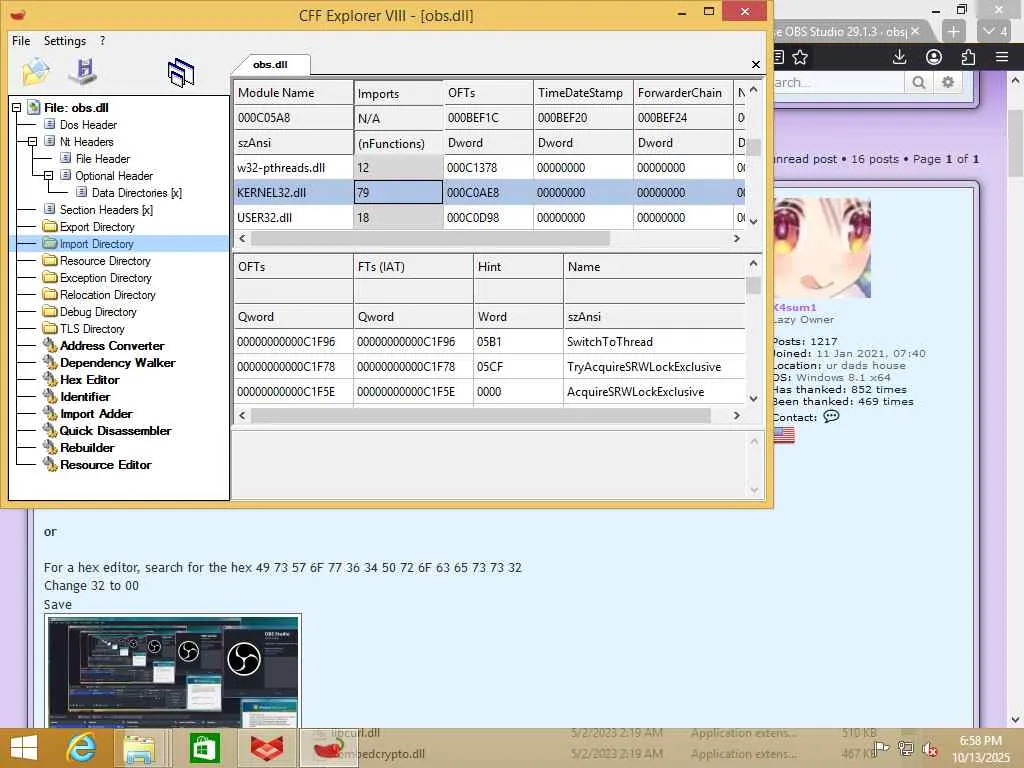
Task: Select Dos Header in the tree
Action: [x=88, y=125]
